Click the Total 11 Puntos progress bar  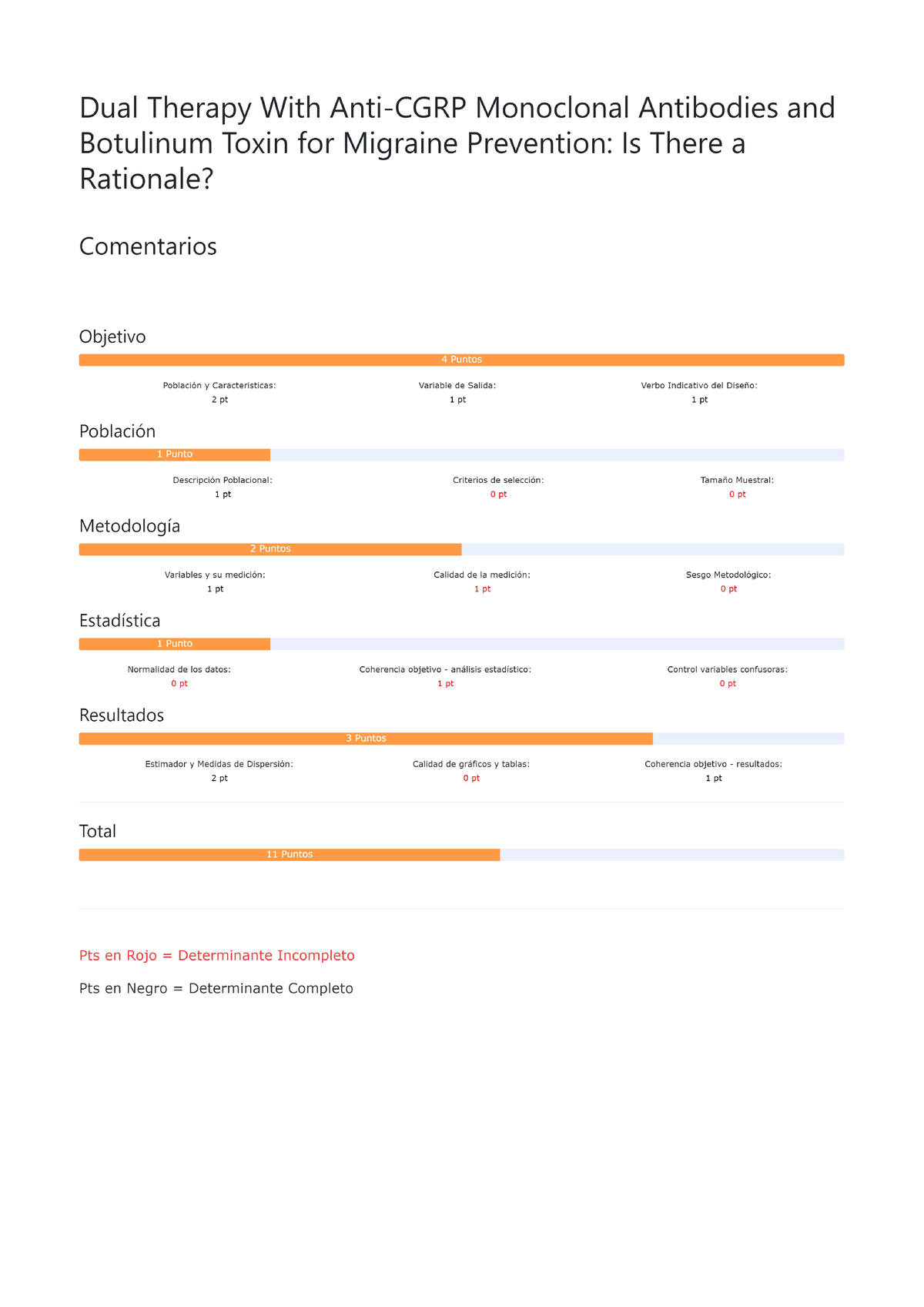[290, 855]
